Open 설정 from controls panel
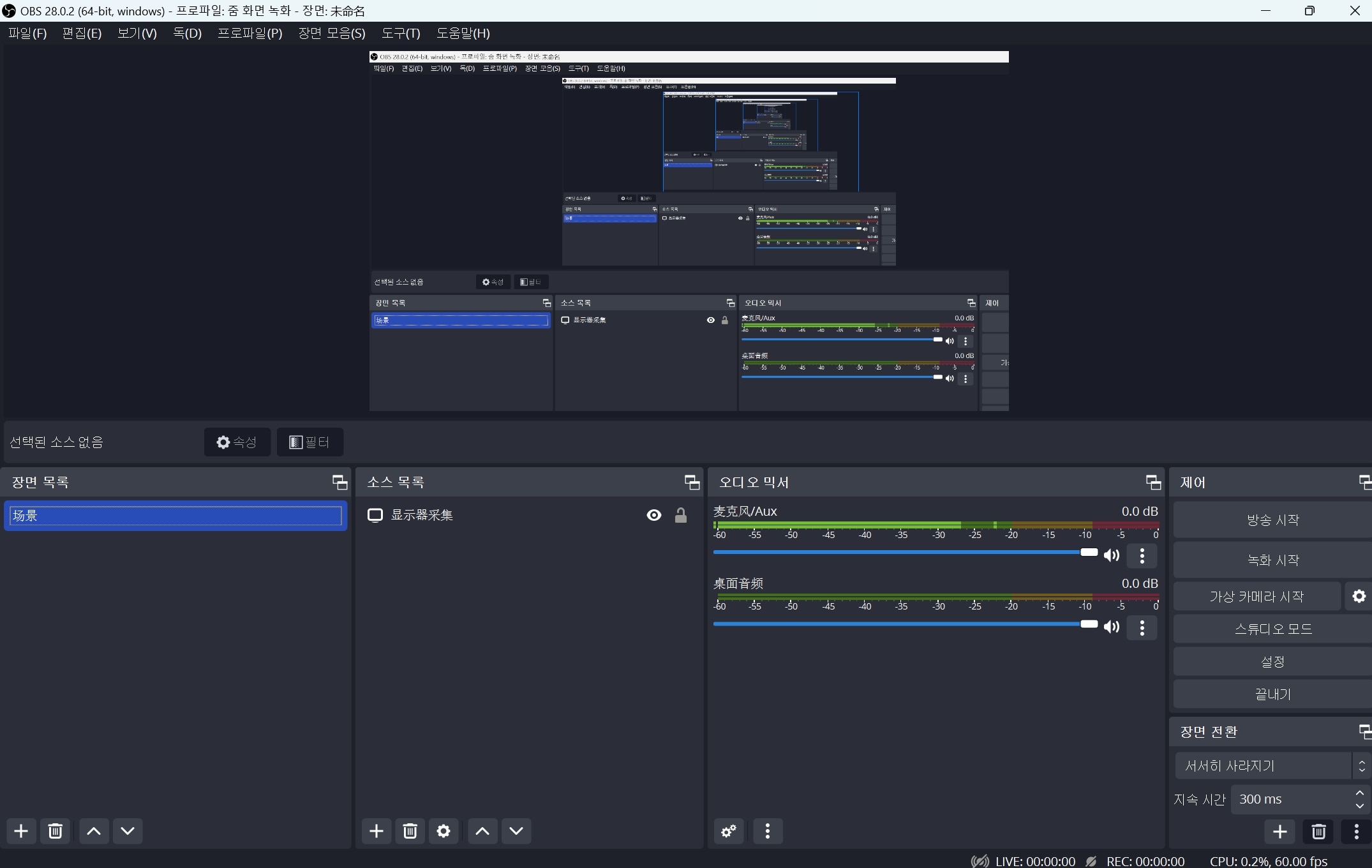The width and height of the screenshot is (1372, 868). (1272, 661)
